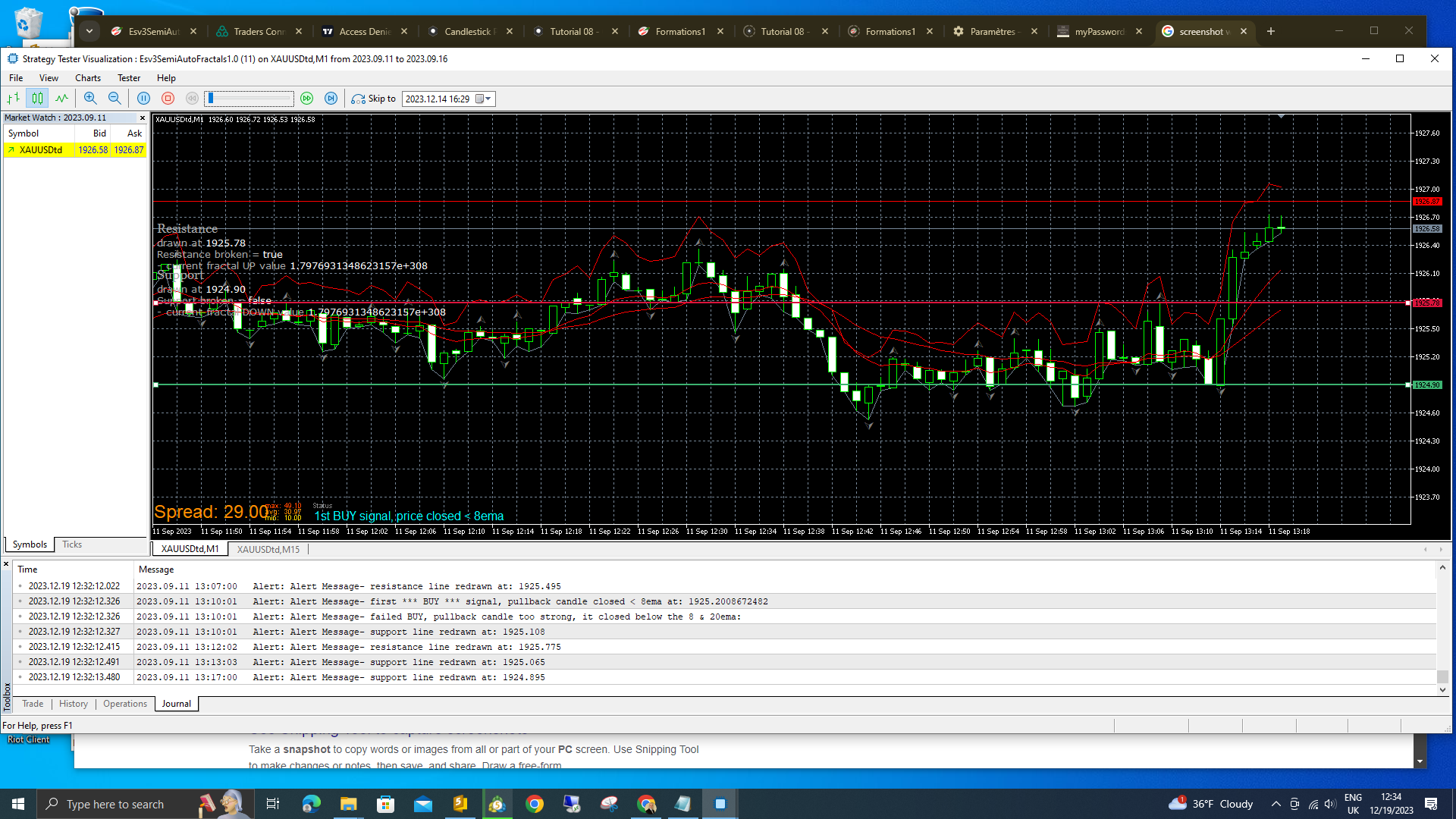The image size is (1456, 819).
Task: Open File Explorer from taskbar
Action: (x=348, y=804)
